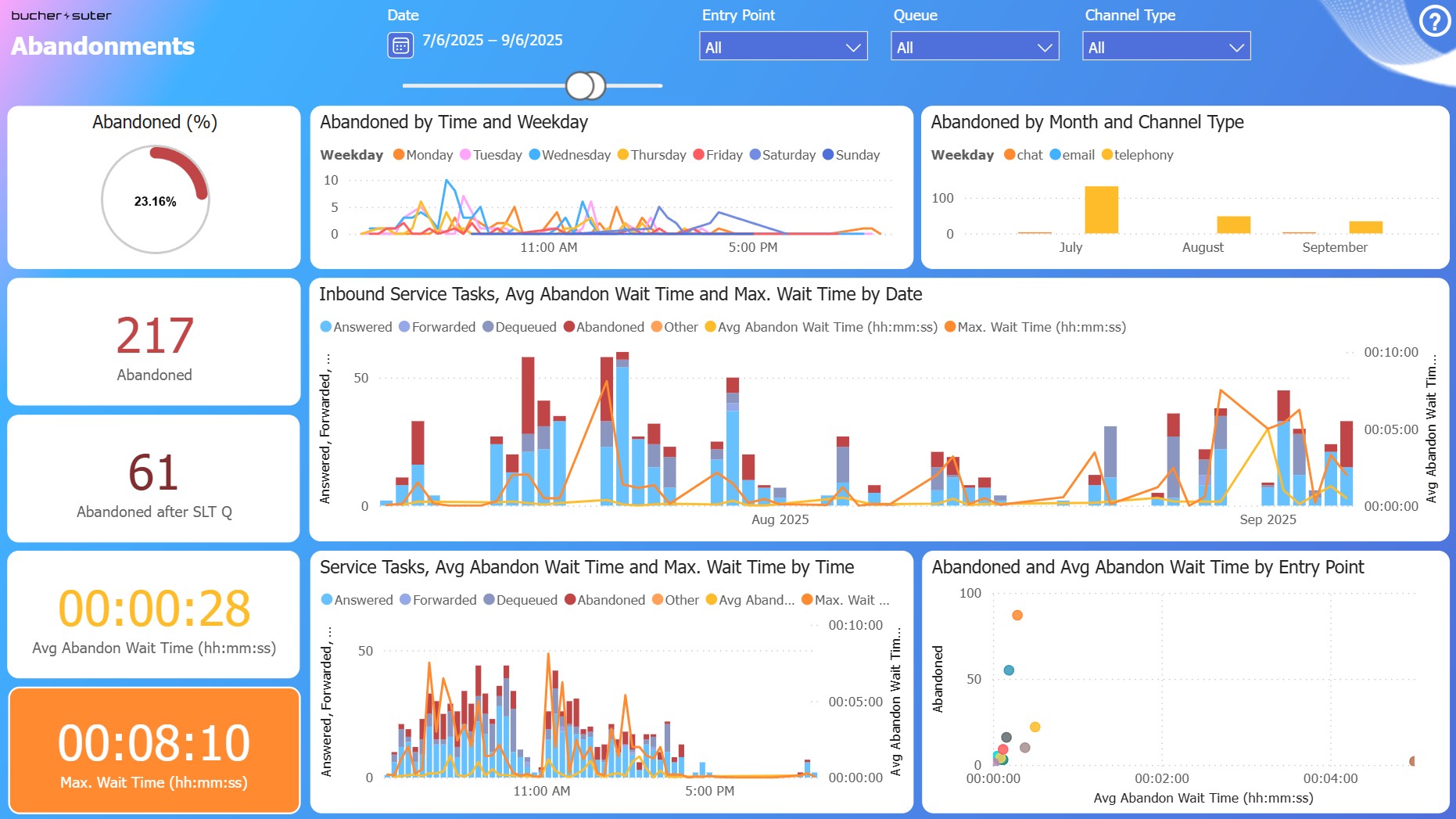
Task: Click the "Aug 2025" axis label
Action: (780, 519)
